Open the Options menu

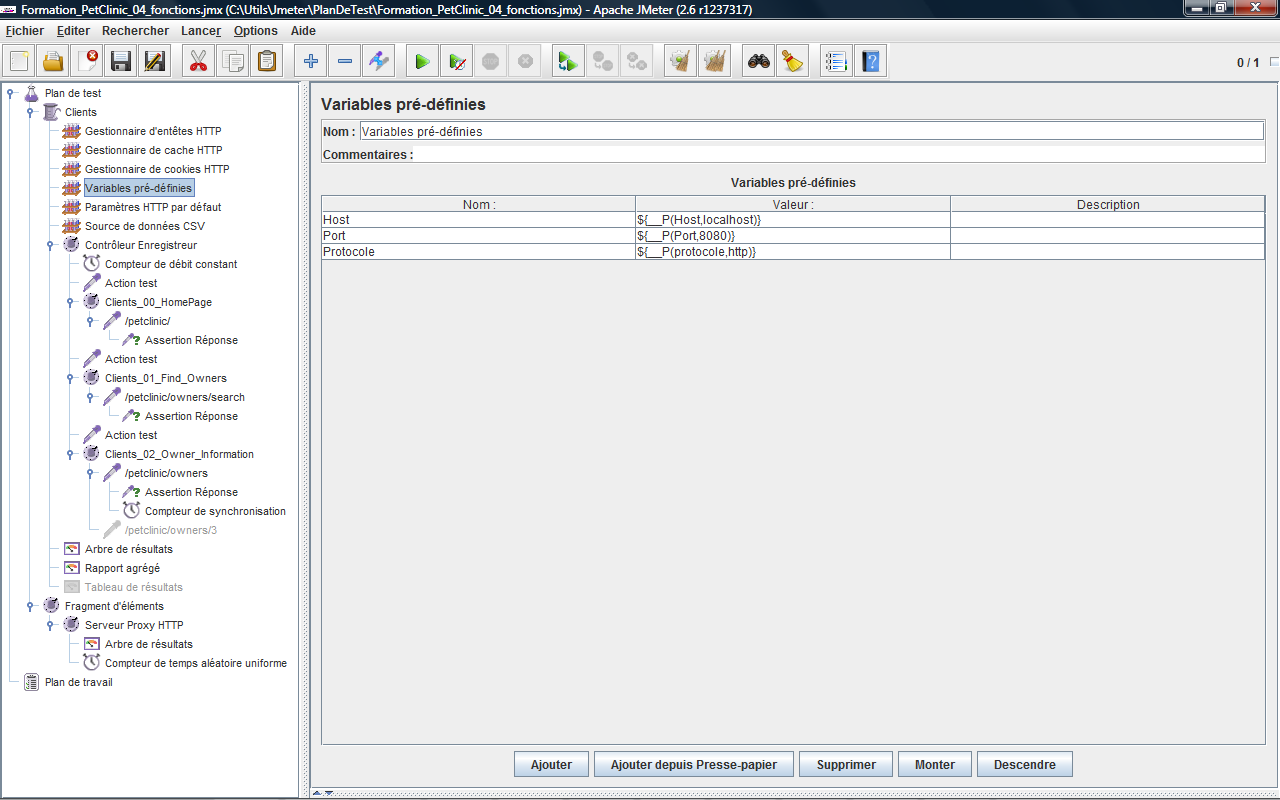coord(255,31)
